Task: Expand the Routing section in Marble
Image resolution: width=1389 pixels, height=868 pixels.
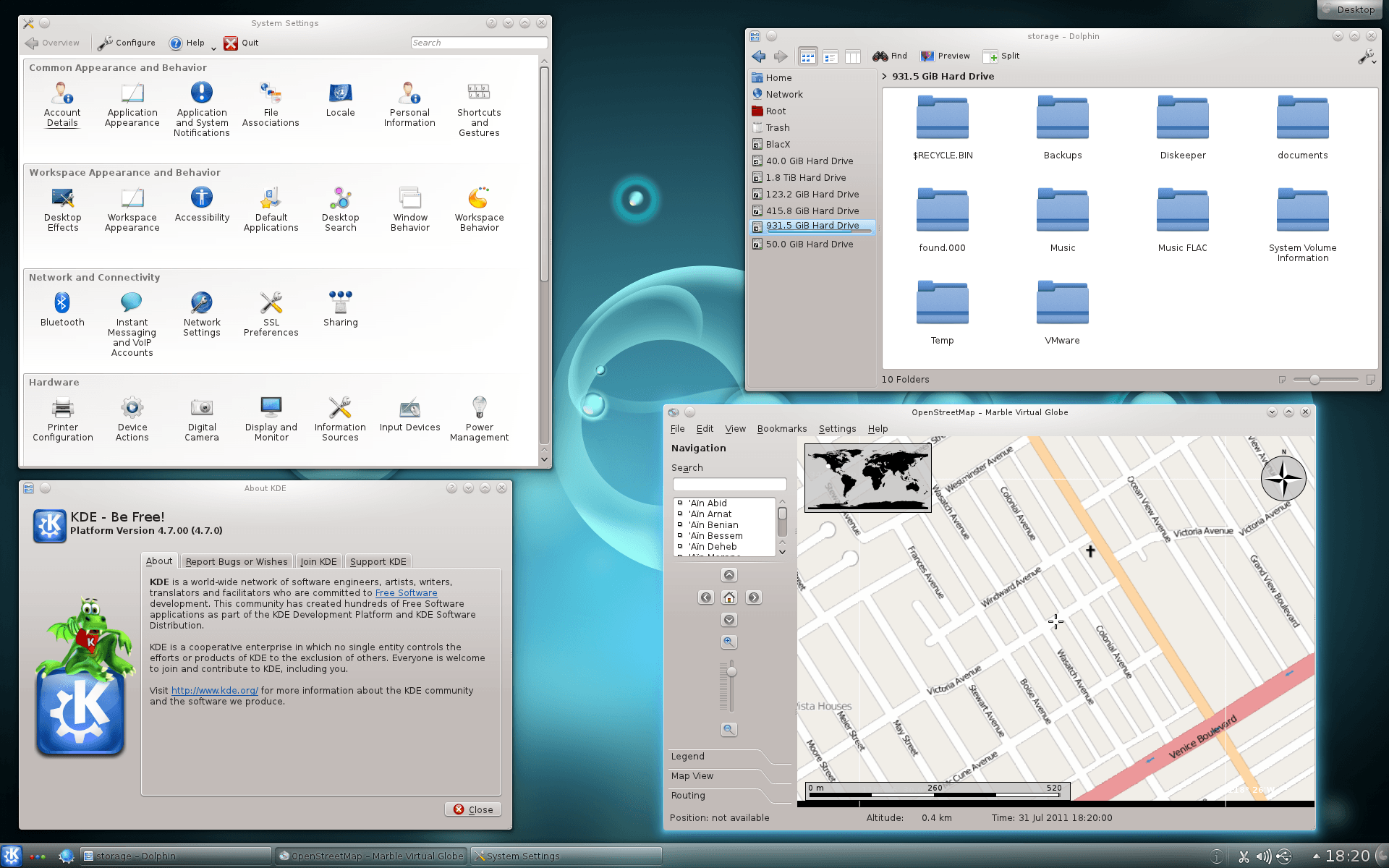Action: click(730, 796)
